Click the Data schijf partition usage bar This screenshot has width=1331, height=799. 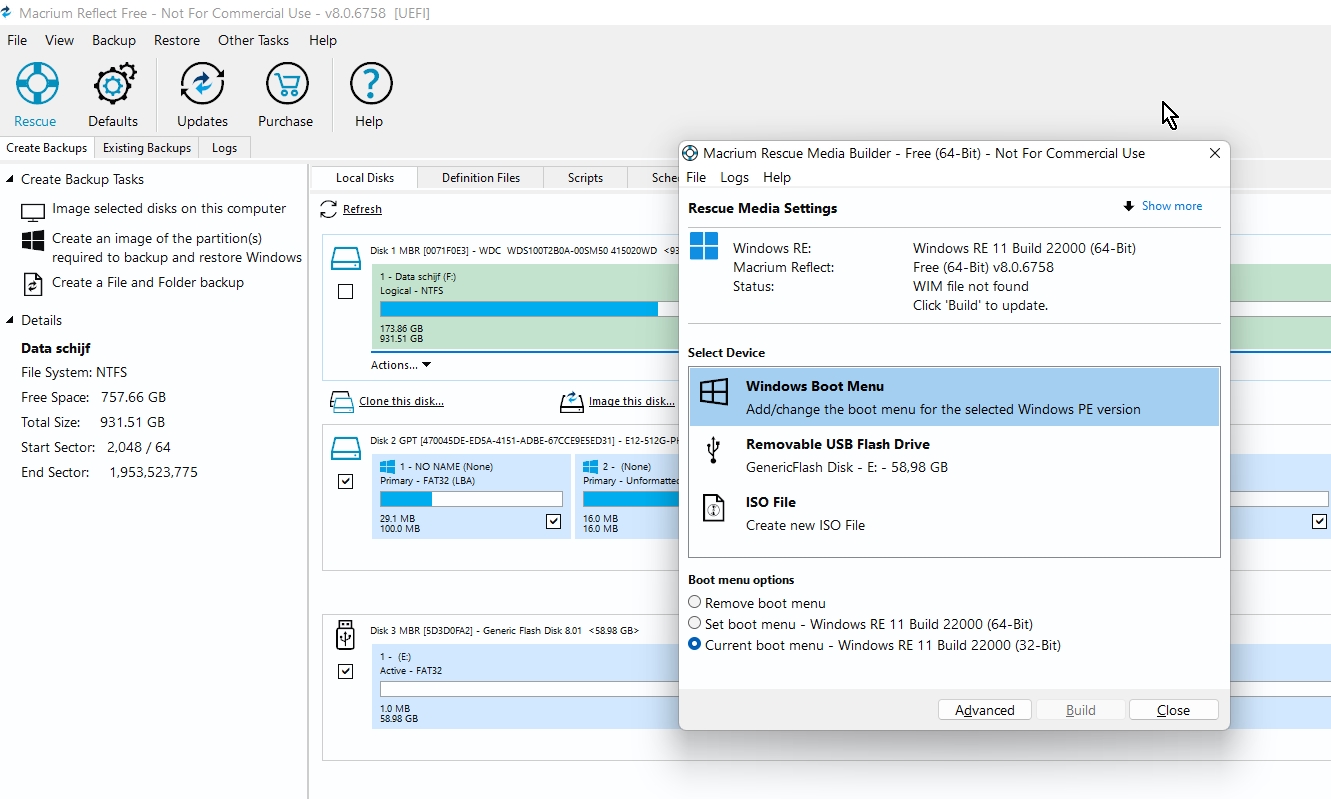pyautogui.click(x=519, y=309)
